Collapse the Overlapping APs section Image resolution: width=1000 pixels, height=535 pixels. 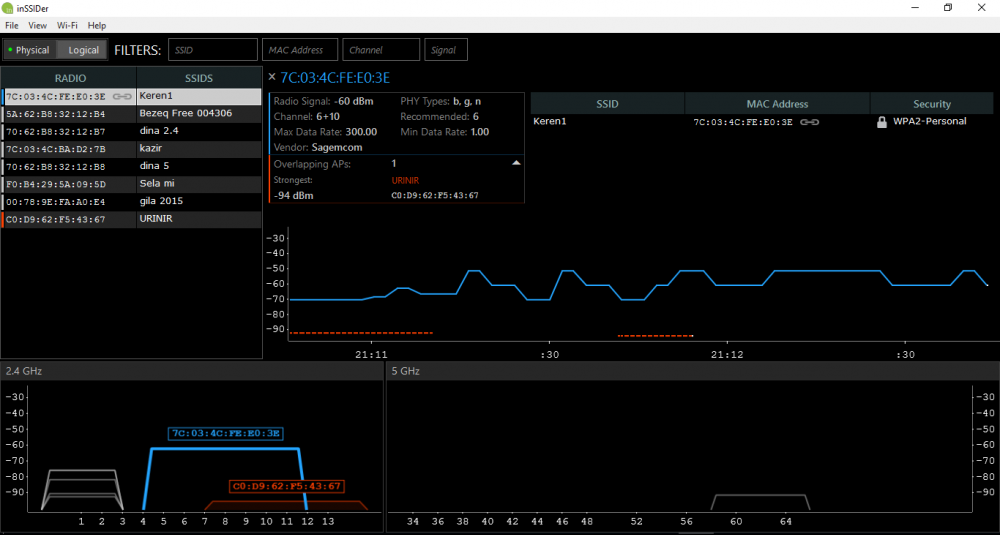[x=516, y=163]
